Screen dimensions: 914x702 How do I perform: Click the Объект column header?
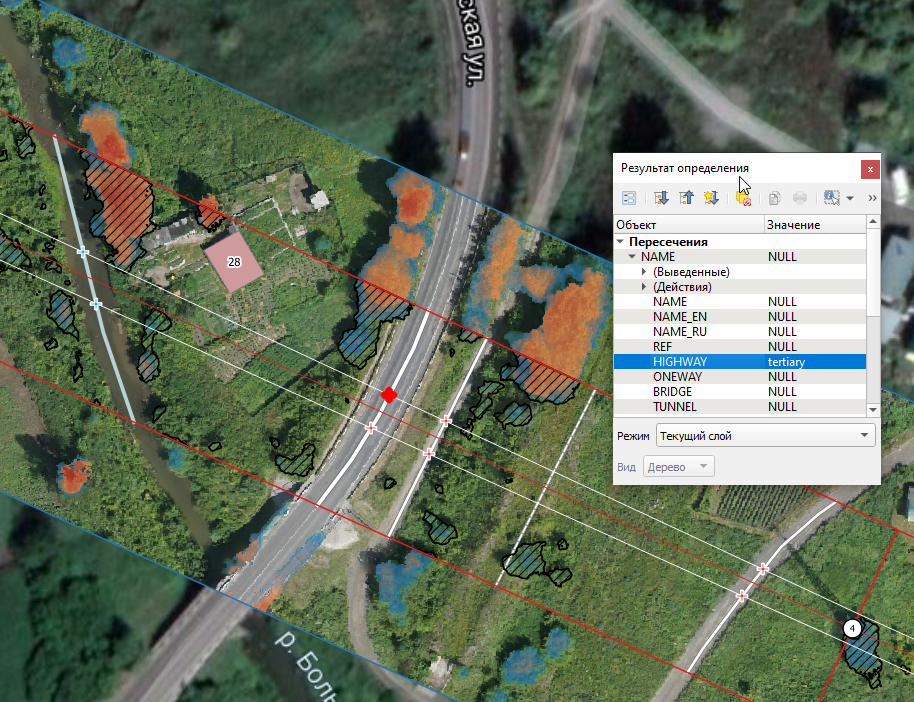[x=688, y=225]
